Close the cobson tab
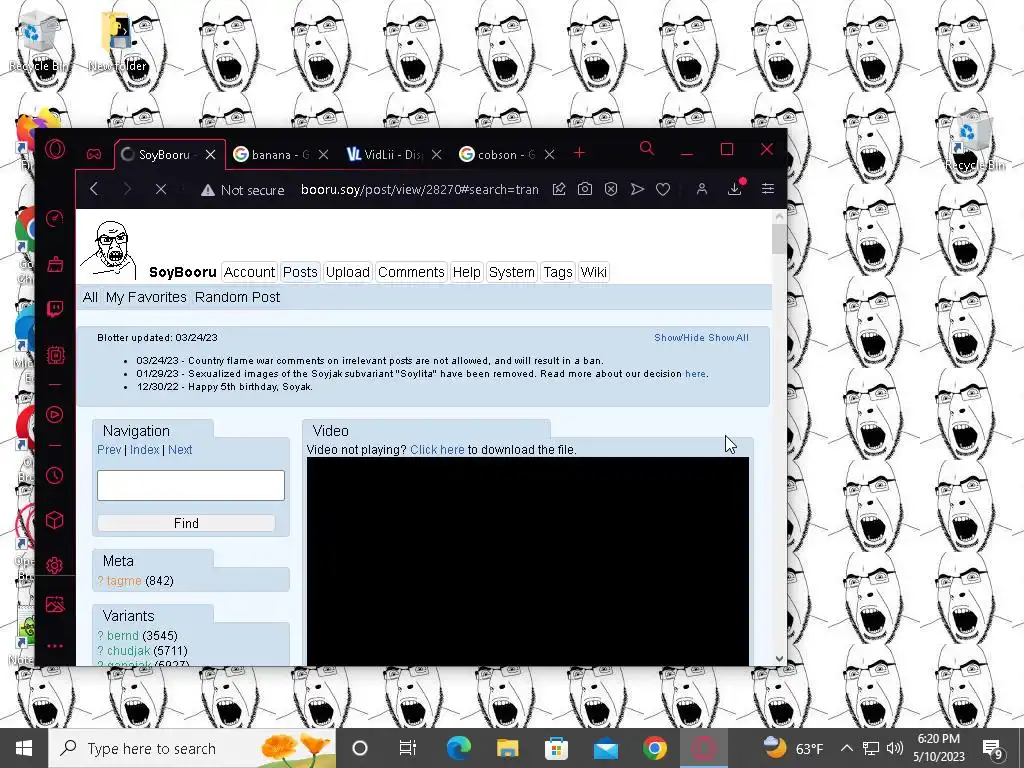 tap(549, 155)
